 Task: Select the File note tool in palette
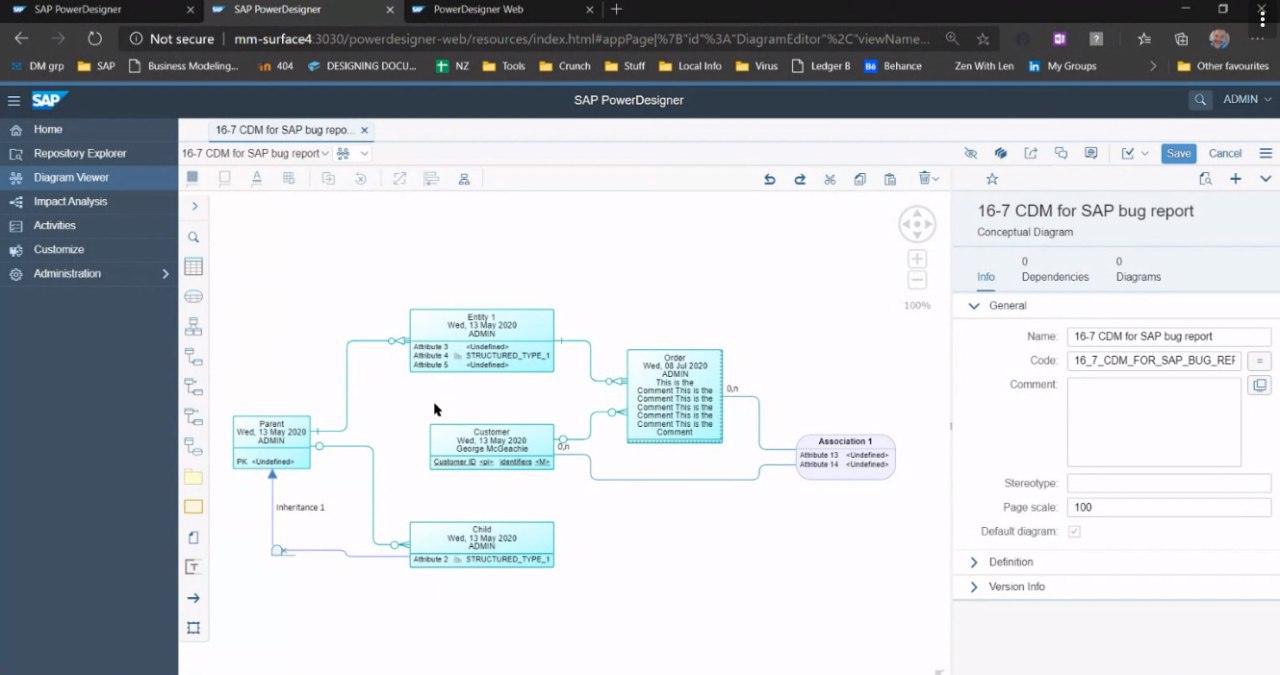(194, 537)
